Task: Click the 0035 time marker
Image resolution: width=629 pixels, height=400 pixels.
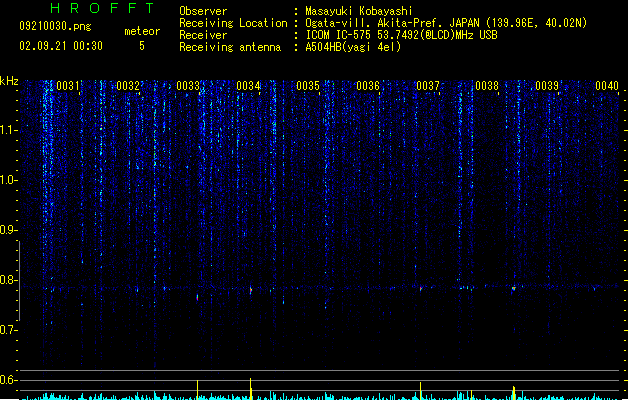Action: point(308,86)
